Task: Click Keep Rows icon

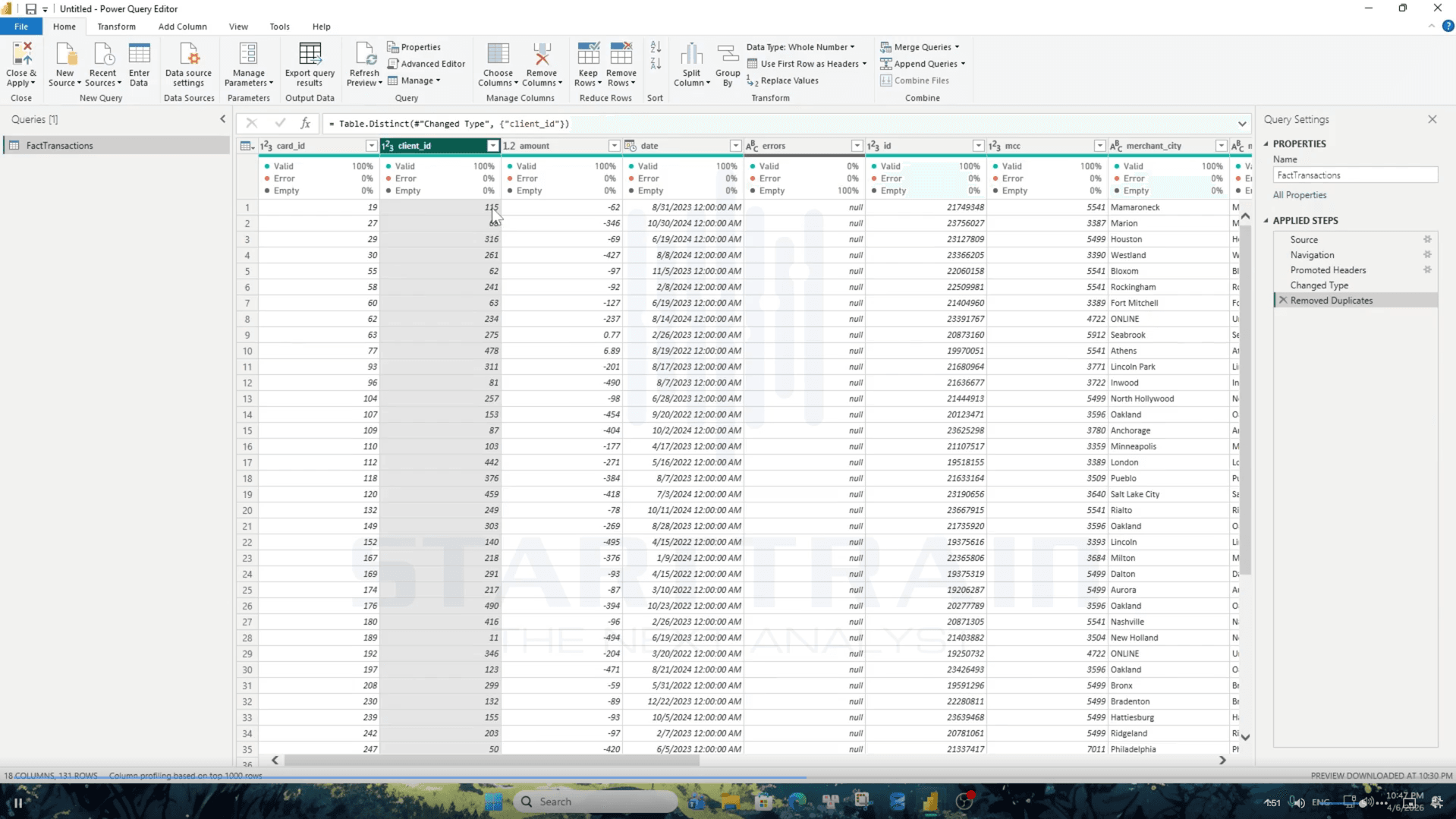Action: [x=588, y=54]
